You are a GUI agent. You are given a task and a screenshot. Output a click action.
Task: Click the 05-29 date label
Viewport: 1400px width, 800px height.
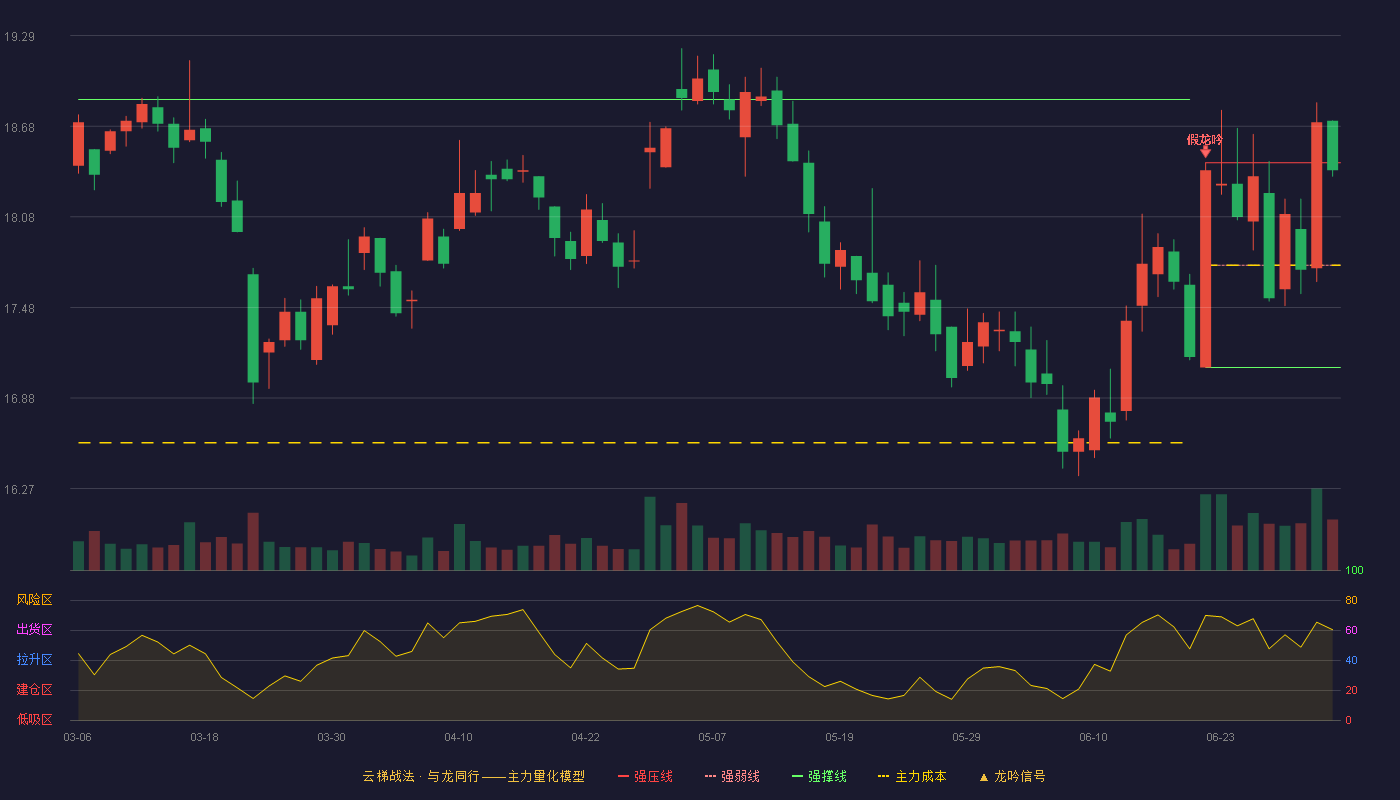coord(966,737)
